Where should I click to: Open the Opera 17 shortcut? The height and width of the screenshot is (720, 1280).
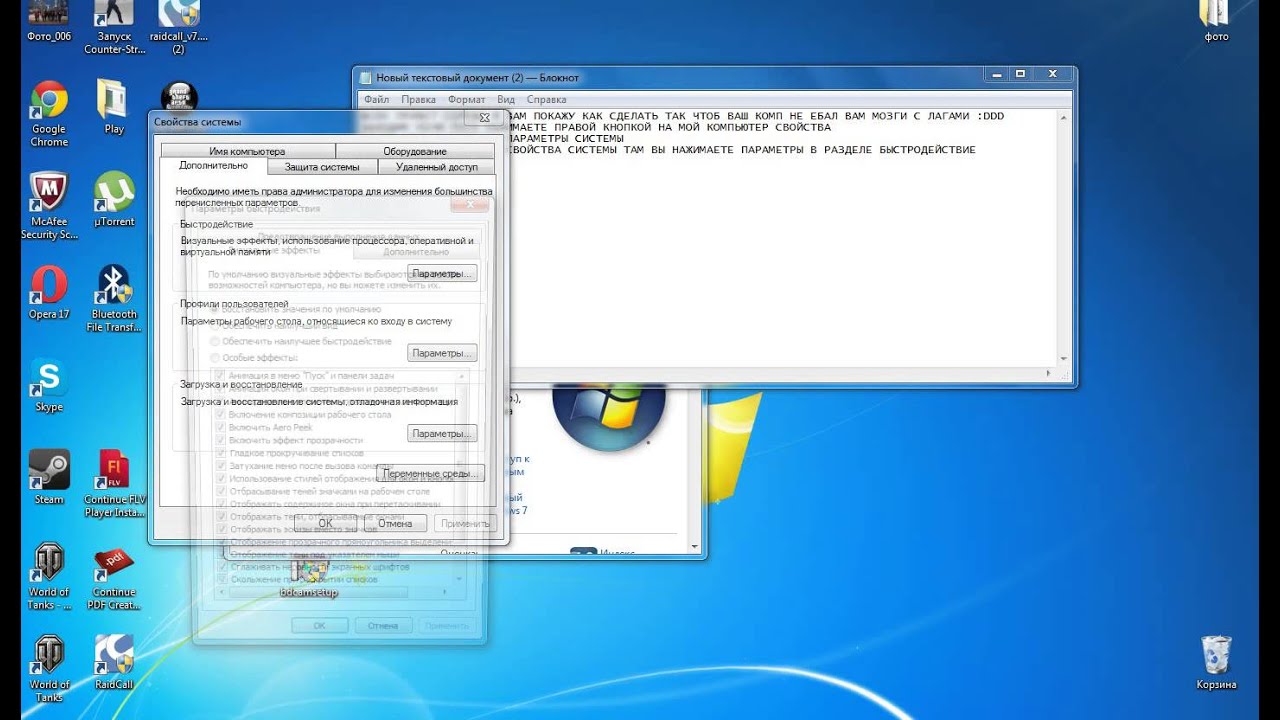tap(49, 292)
